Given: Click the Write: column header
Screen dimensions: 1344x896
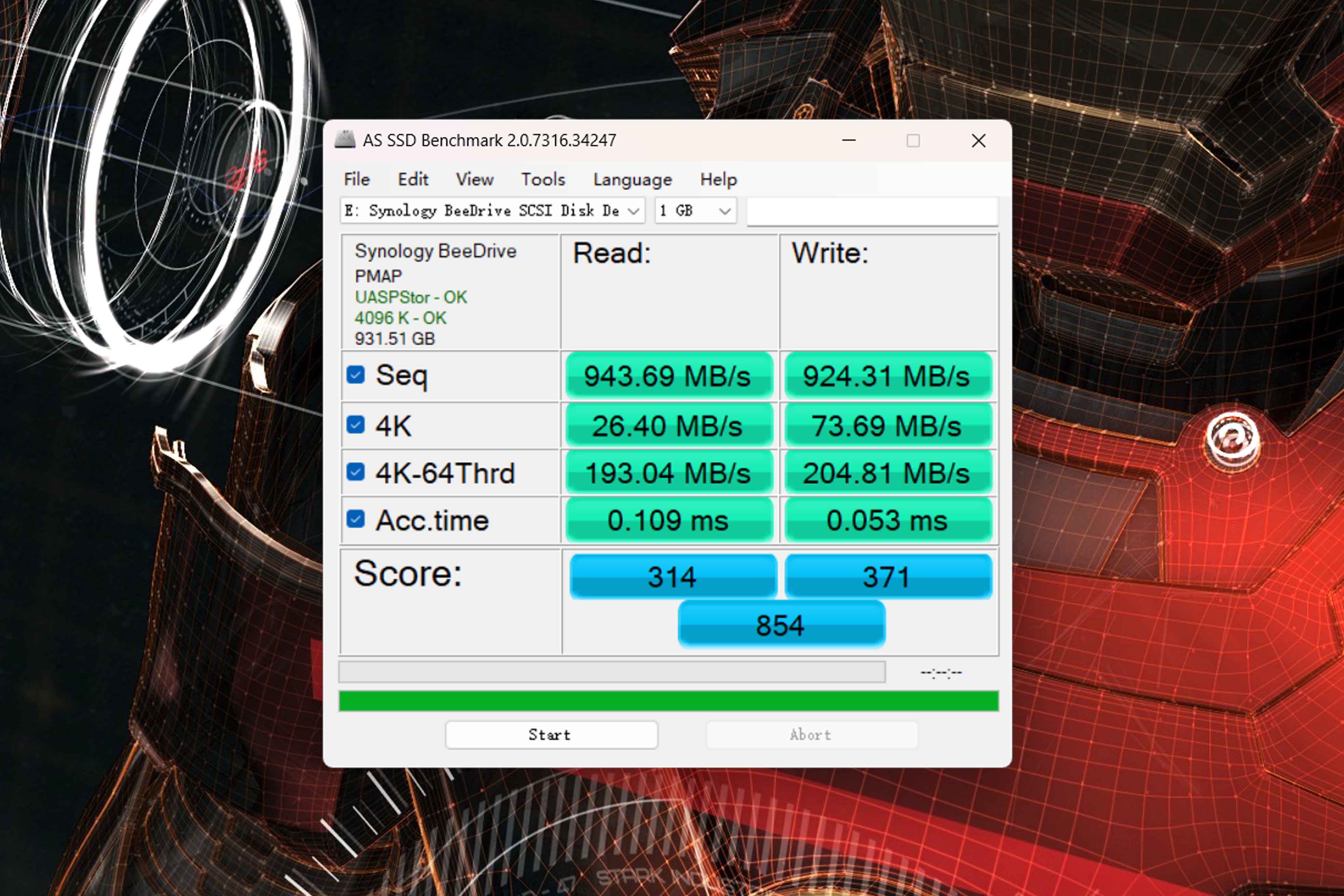Looking at the screenshot, I should [830, 253].
